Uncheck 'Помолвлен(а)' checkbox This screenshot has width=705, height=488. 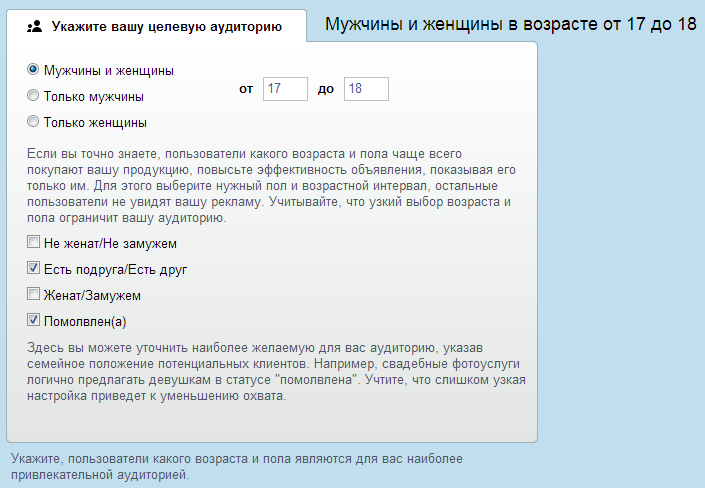click(33, 320)
